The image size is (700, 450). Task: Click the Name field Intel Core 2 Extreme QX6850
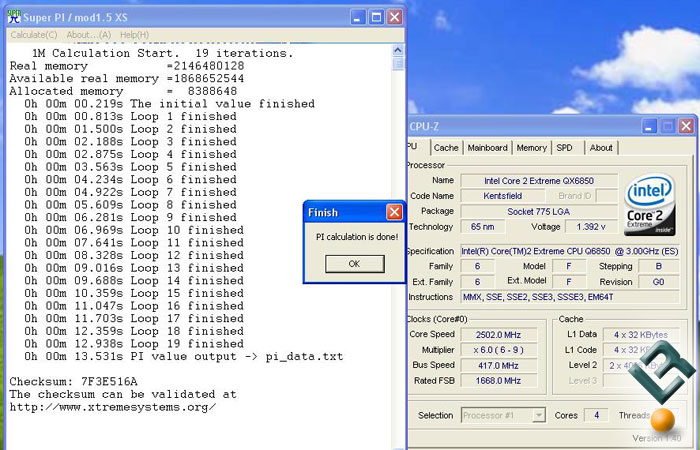tap(539, 181)
